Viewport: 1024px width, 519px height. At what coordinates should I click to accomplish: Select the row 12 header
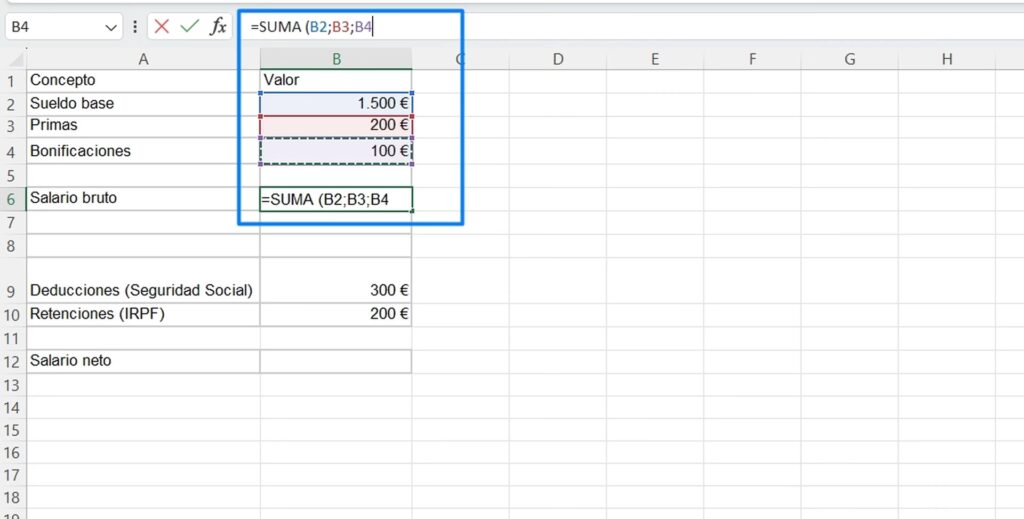12,361
